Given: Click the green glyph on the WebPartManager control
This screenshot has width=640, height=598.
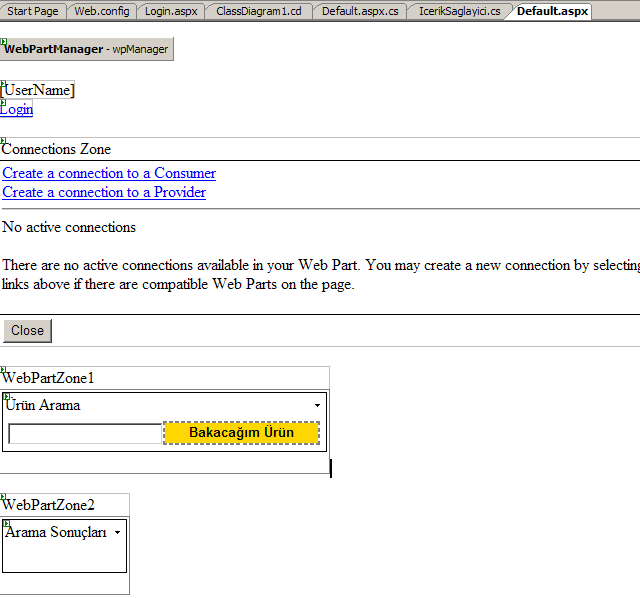Looking at the screenshot, I should (3, 41).
